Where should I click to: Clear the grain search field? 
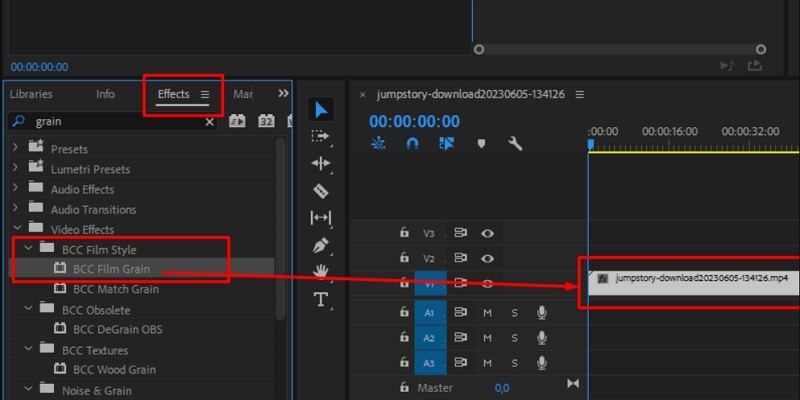click(x=210, y=121)
